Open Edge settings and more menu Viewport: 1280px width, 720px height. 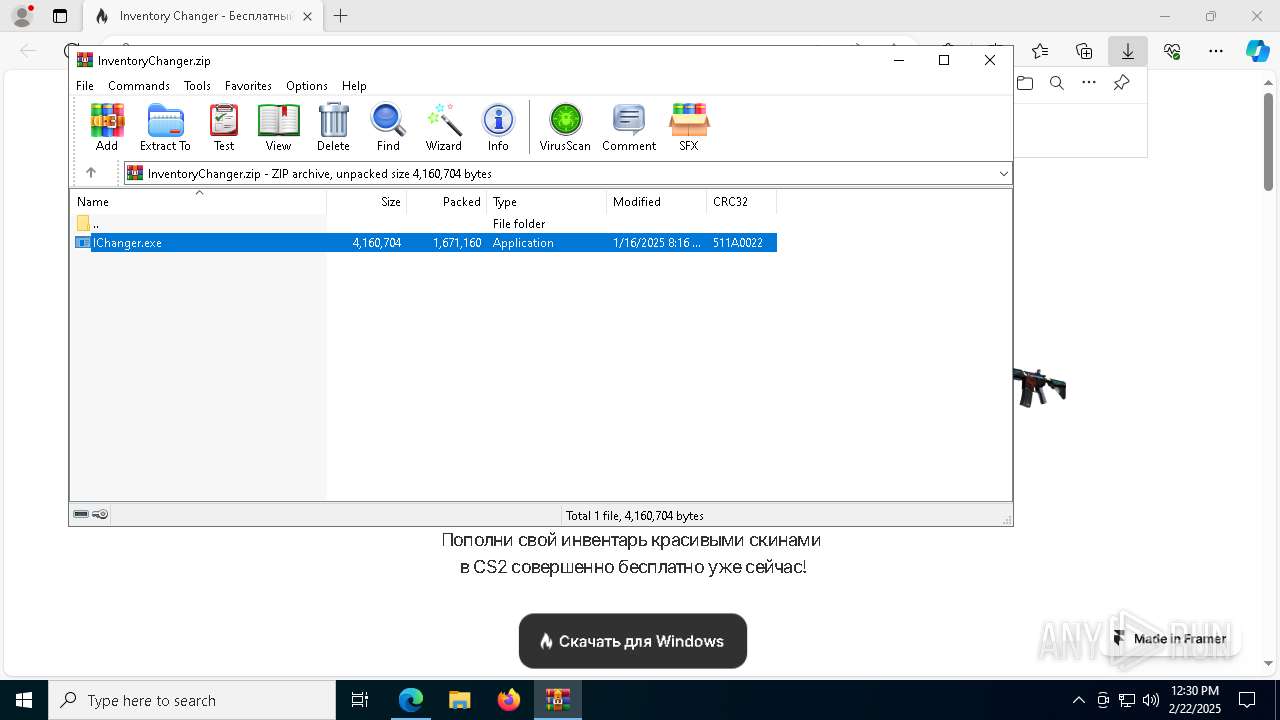coord(1216,51)
